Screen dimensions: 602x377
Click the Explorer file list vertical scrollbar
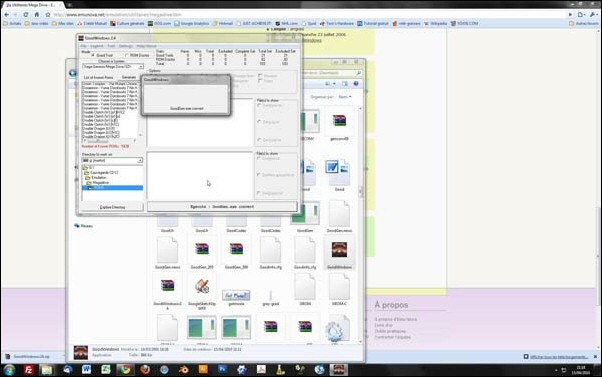point(361,225)
